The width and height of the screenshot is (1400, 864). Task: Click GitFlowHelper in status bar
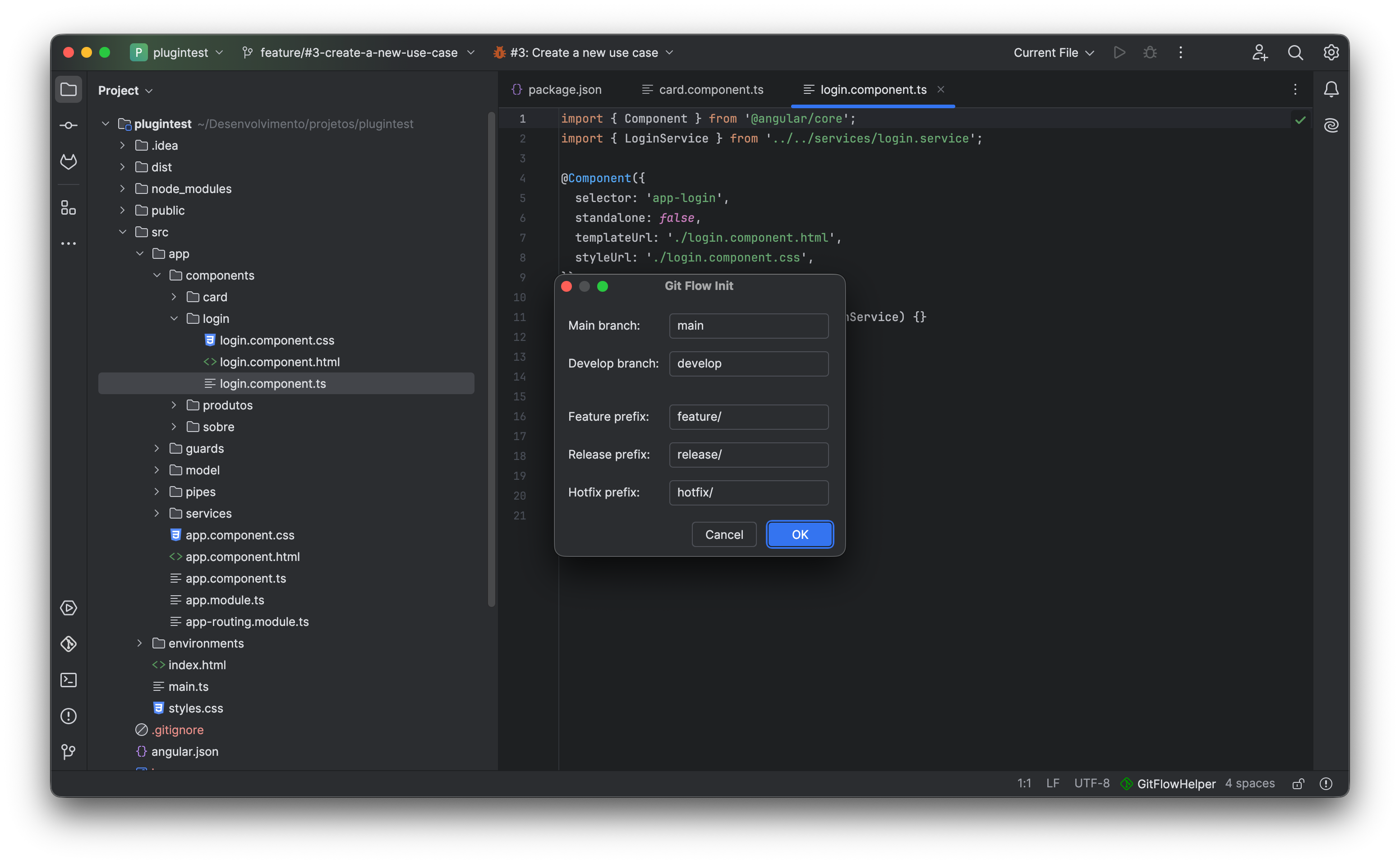coord(1168,783)
